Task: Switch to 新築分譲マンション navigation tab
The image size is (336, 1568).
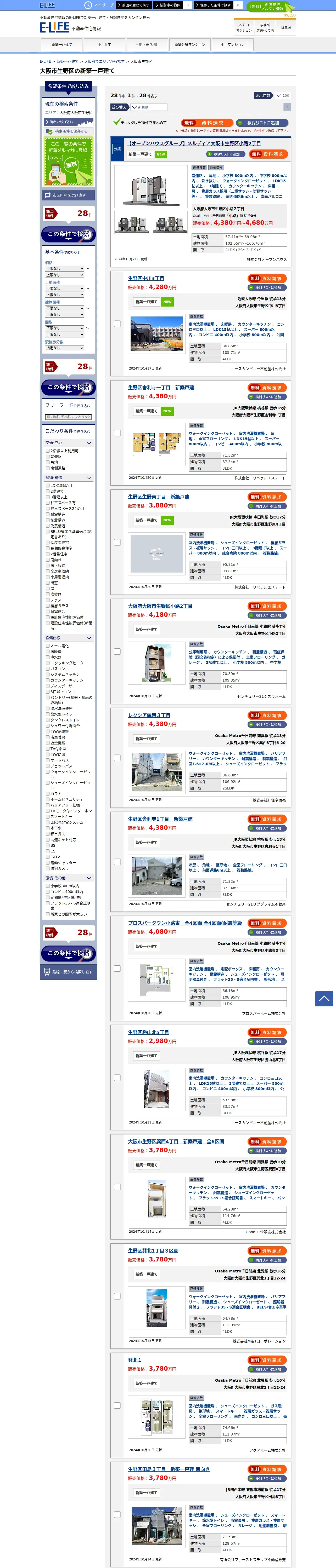Action: [190, 44]
